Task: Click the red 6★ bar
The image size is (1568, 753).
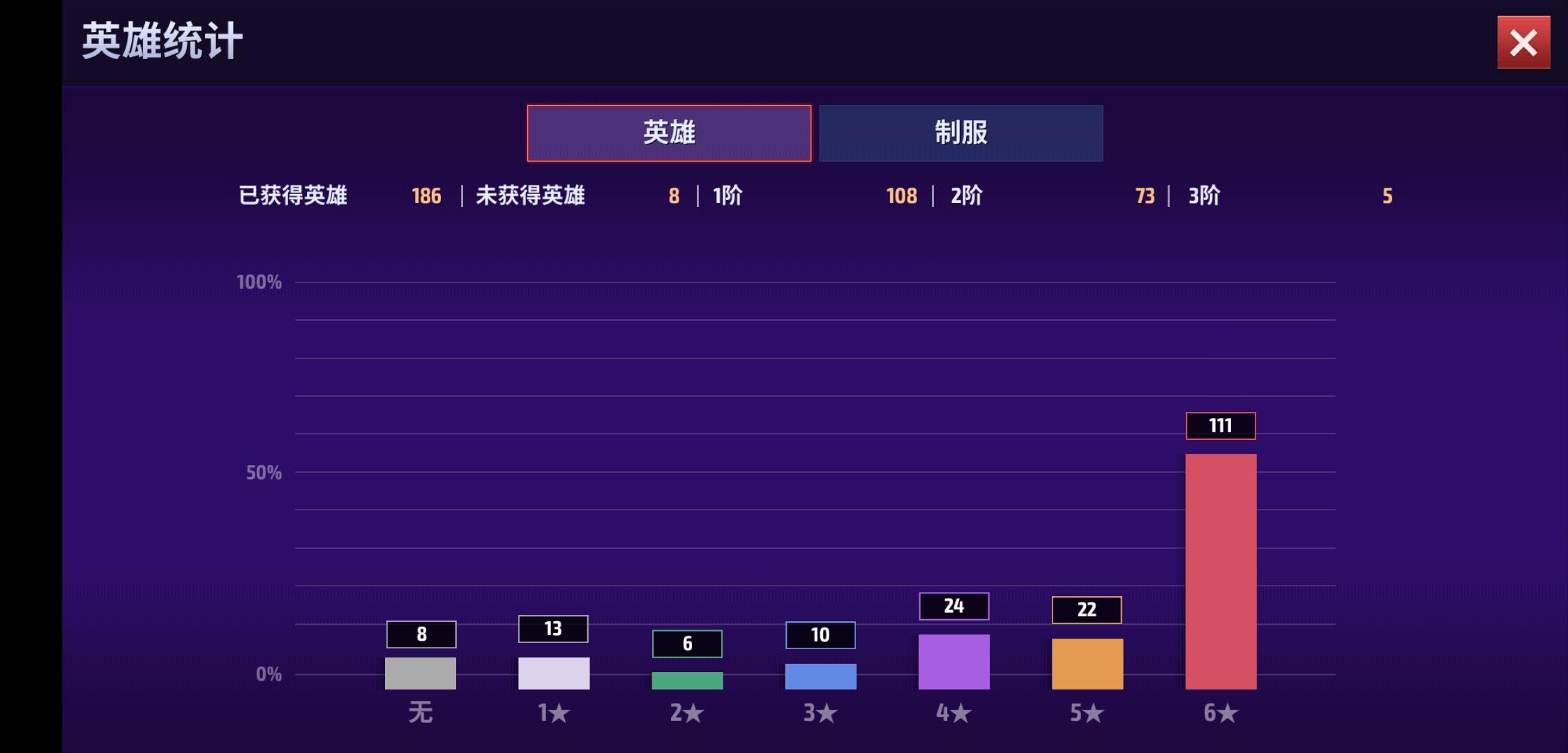Action: point(1221,571)
